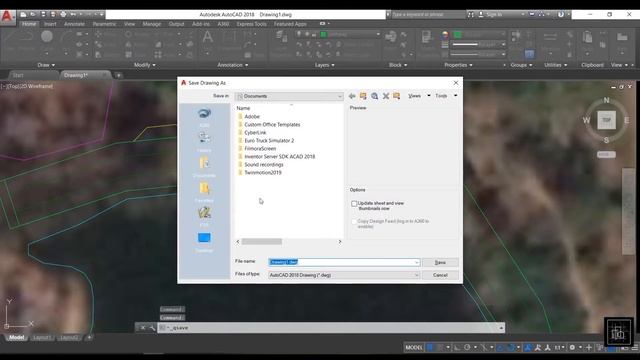Open the Files of type dropdown
The height and width of the screenshot is (360, 640).
pyautogui.click(x=344, y=275)
